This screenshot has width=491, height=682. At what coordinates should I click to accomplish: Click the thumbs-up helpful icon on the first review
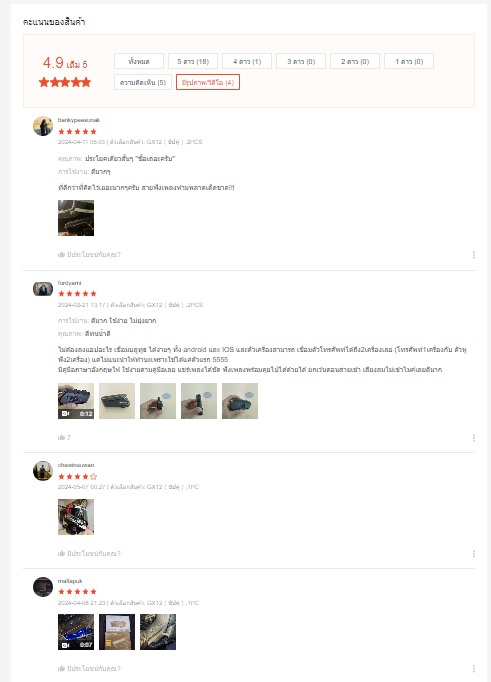tap(61, 254)
